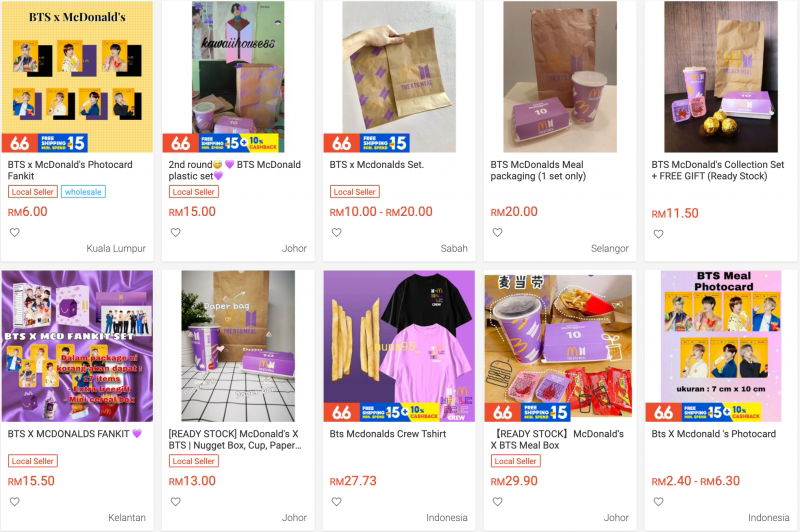Favorite the RM13.00 Nugget Box listing
Screen dimensions: 800x532
176,502
